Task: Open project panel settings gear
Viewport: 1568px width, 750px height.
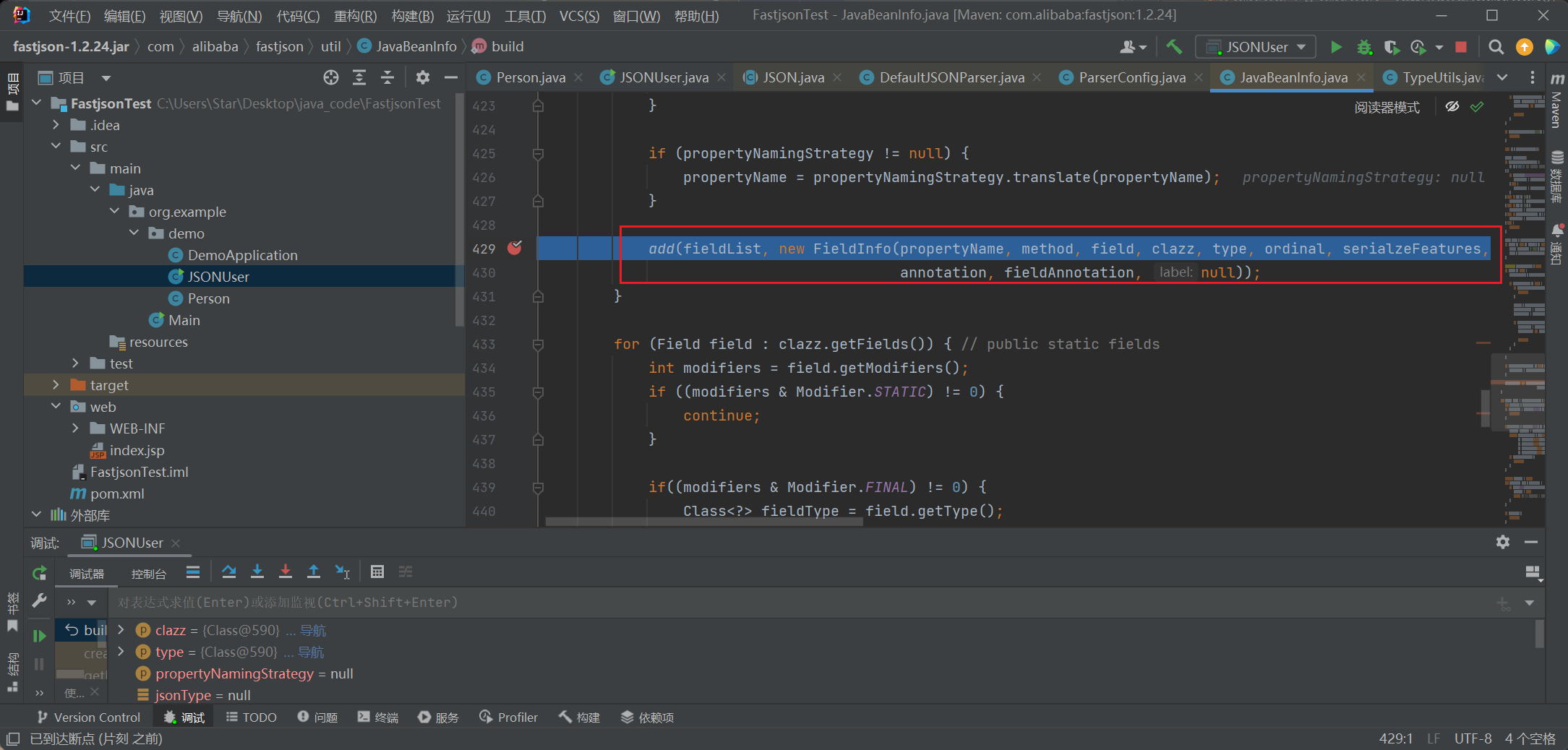Action: tap(423, 77)
